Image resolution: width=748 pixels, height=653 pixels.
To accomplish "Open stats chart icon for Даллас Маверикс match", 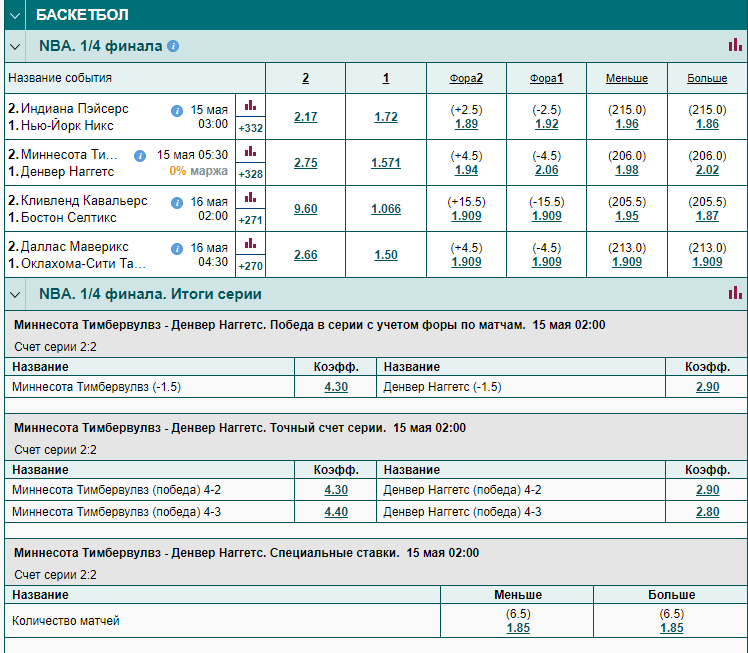I will (x=250, y=244).
